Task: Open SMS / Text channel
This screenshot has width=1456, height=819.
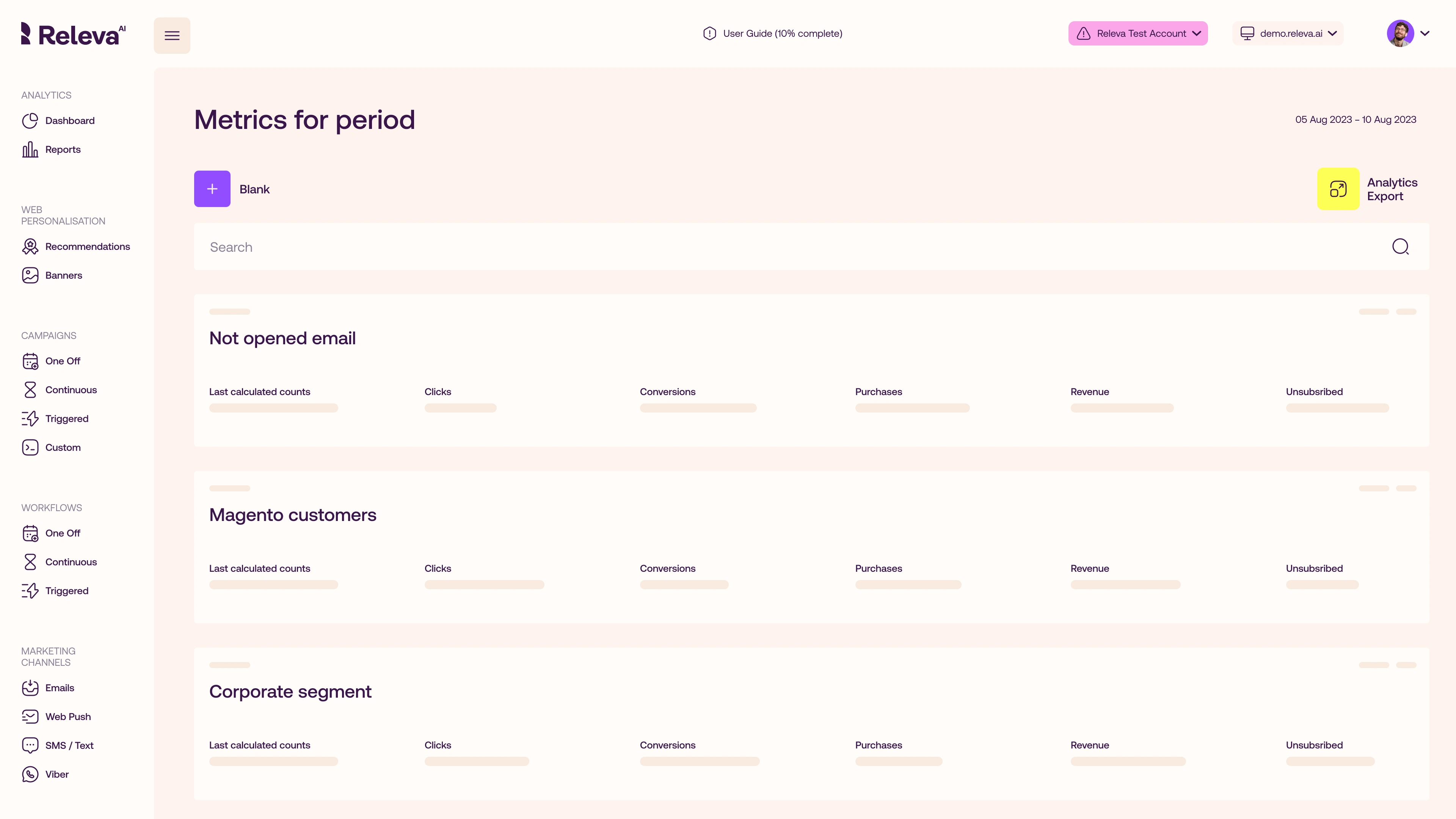Action: click(69, 745)
